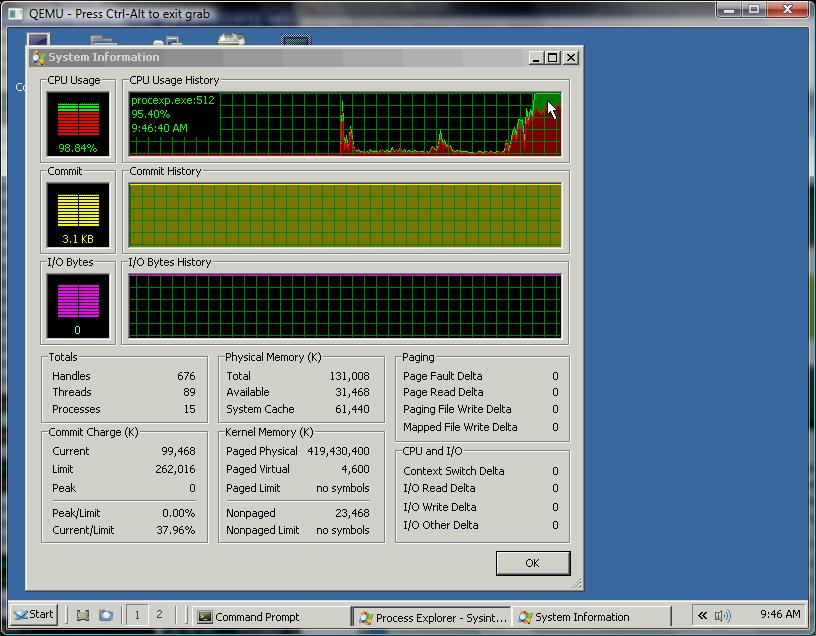Expand hidden system tray icons

click(x=702, y=615)
